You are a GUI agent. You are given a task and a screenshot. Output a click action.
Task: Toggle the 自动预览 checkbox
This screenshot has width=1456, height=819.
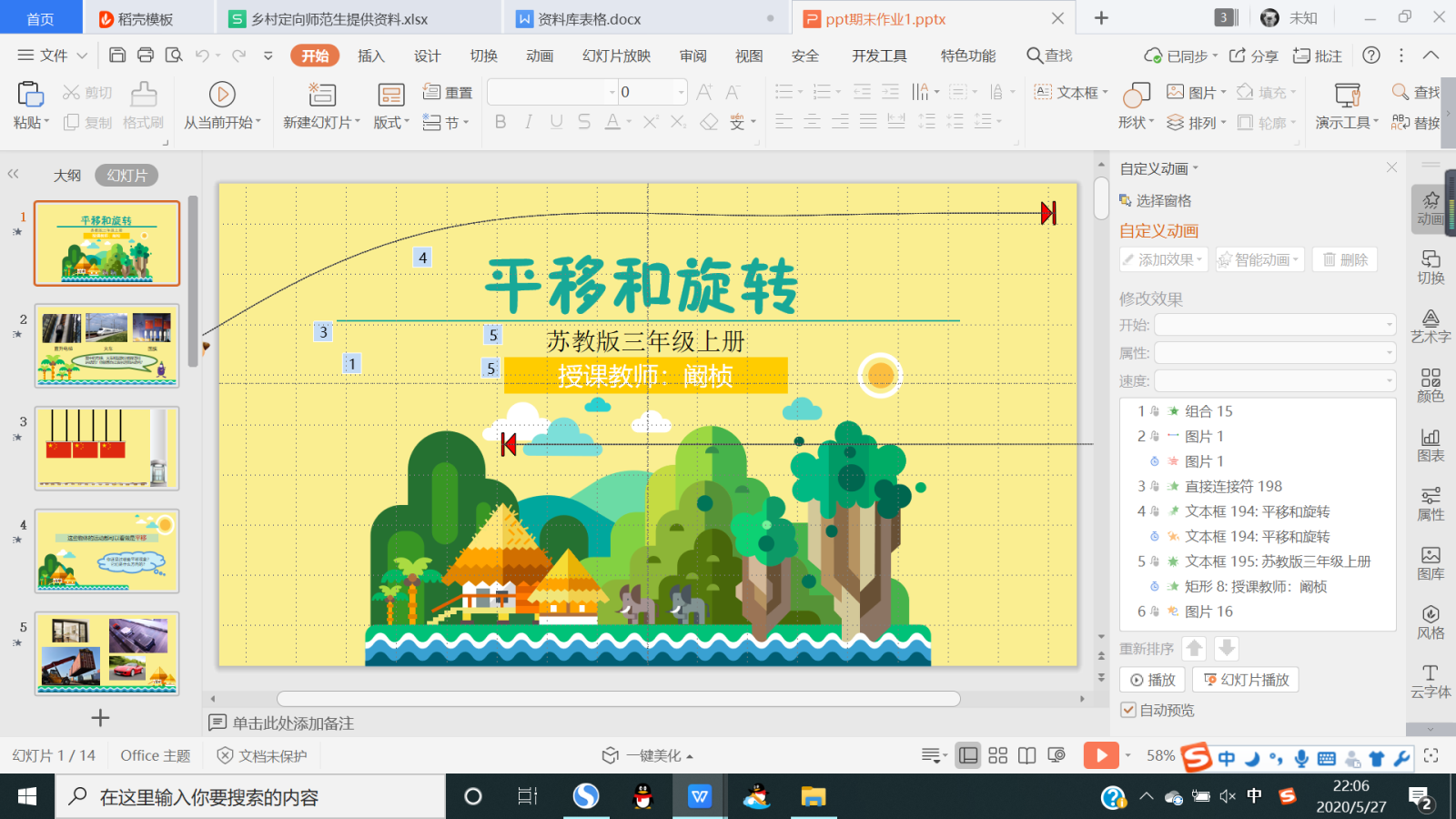[1128, 710]
